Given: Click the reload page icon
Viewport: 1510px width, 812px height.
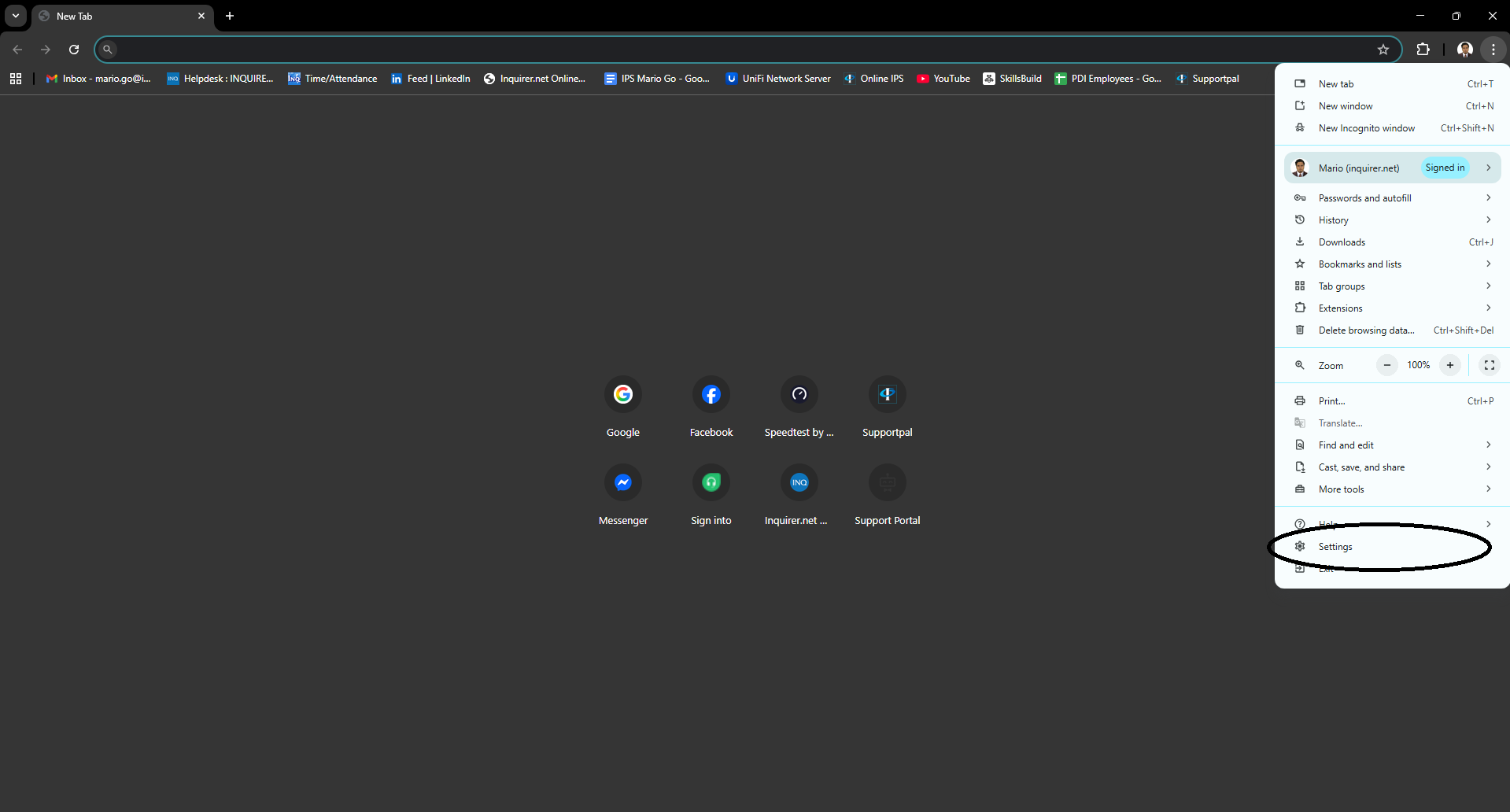Looking at the screenshot, I should 74,50.
